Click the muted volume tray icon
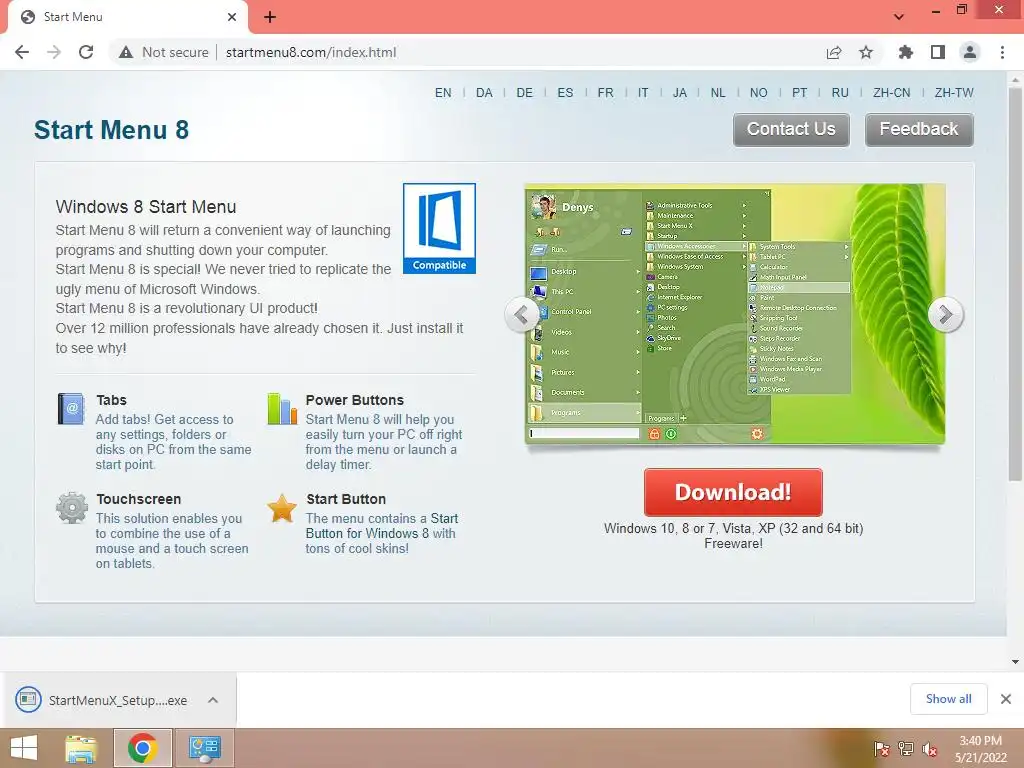The height and width of the screenshot is (768, 1024). point(929,749)
